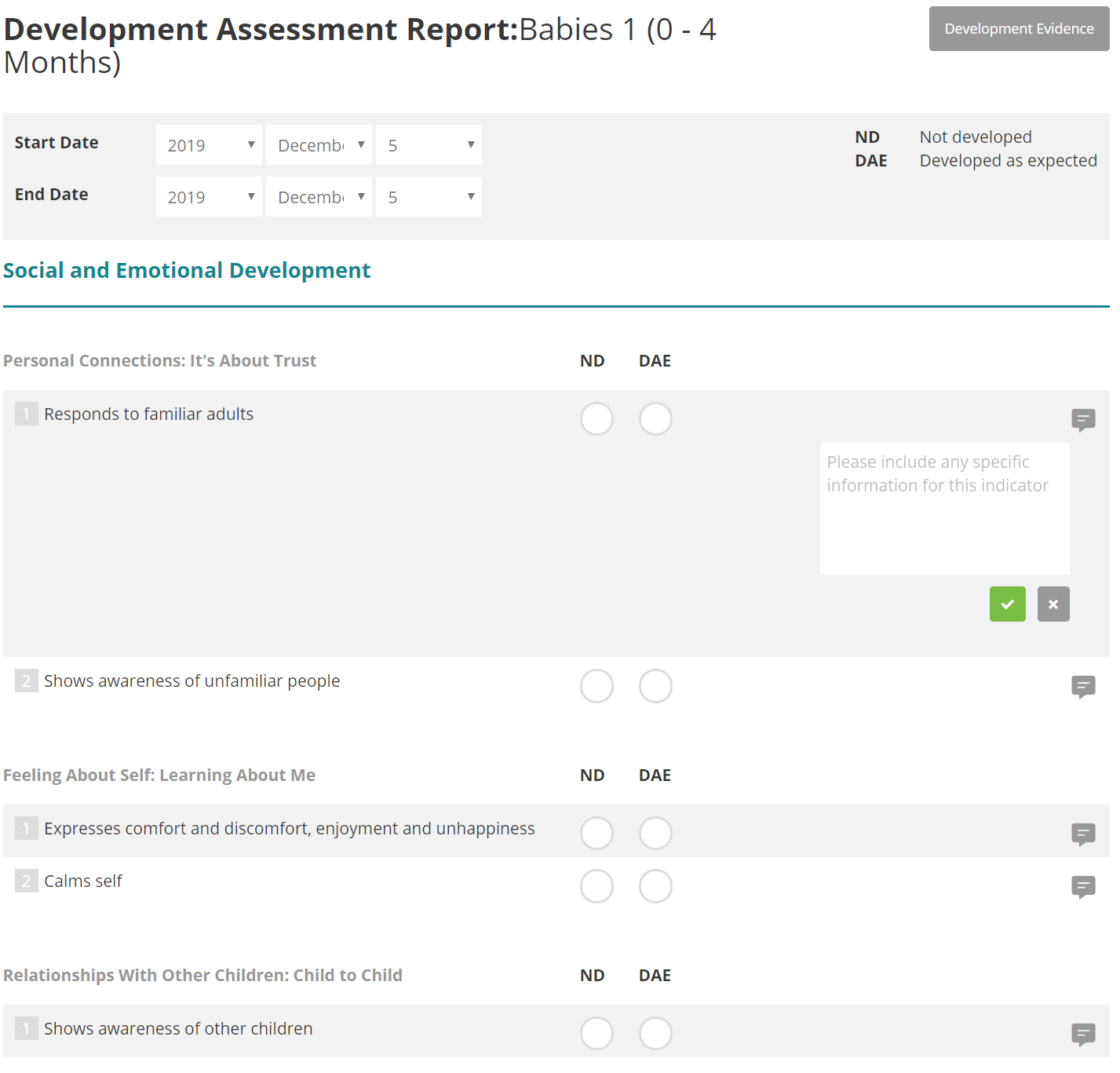
Task: Open the Start Date month dropdown
Action: pyautogui.click(x=319, y=144)
